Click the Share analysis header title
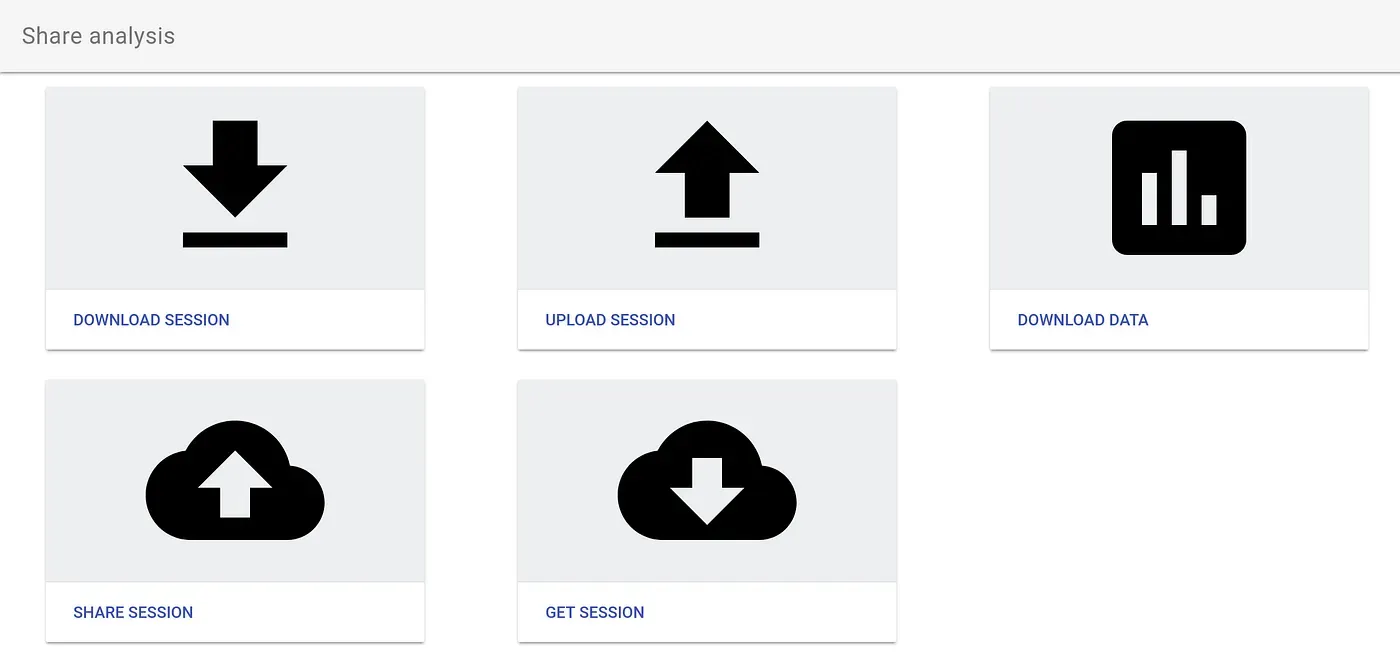The height and width of the screenshot is (656, 1400). [x=98, y=36]
